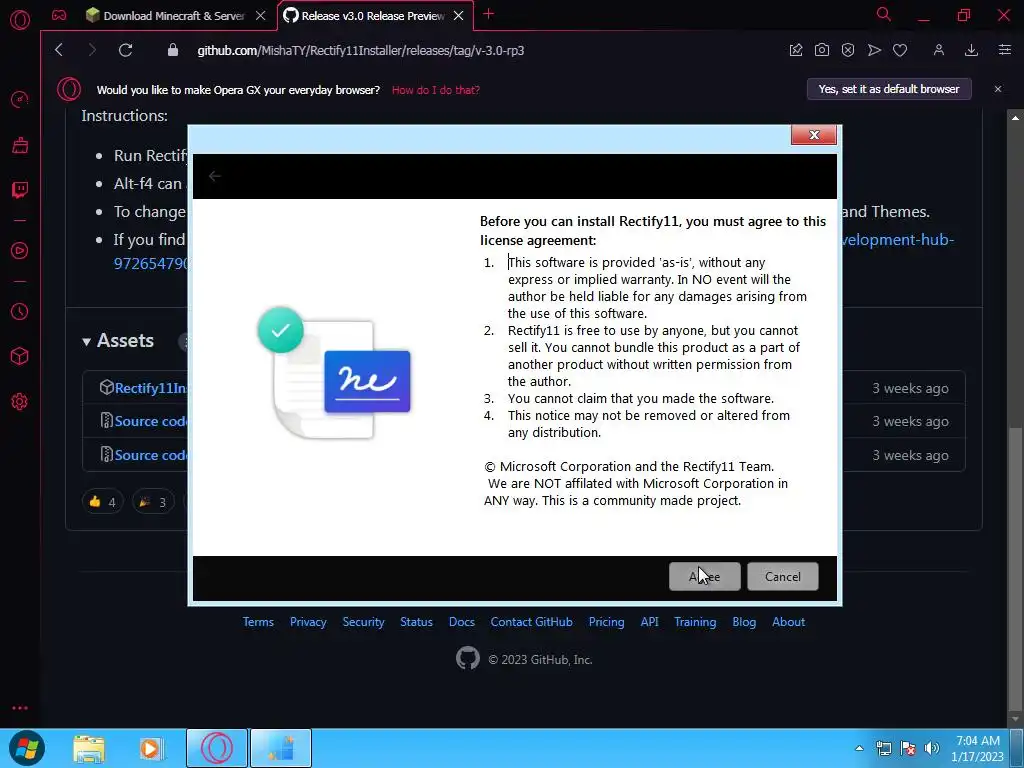1024x768 pixels.
Task: Click 'How do I do that?' link
Action: 436,90
